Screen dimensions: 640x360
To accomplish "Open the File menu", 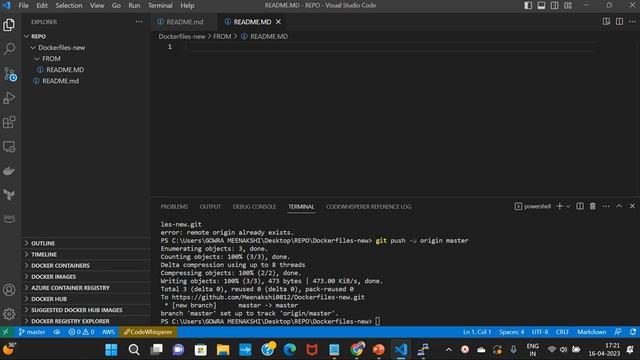I will click(23, 5).
